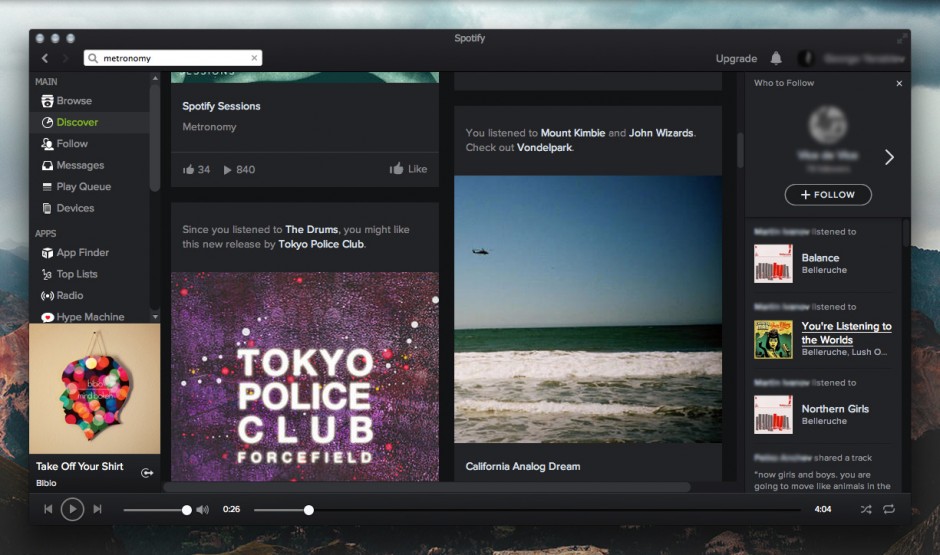Open the now-playing album art

(x=95, y=389)
